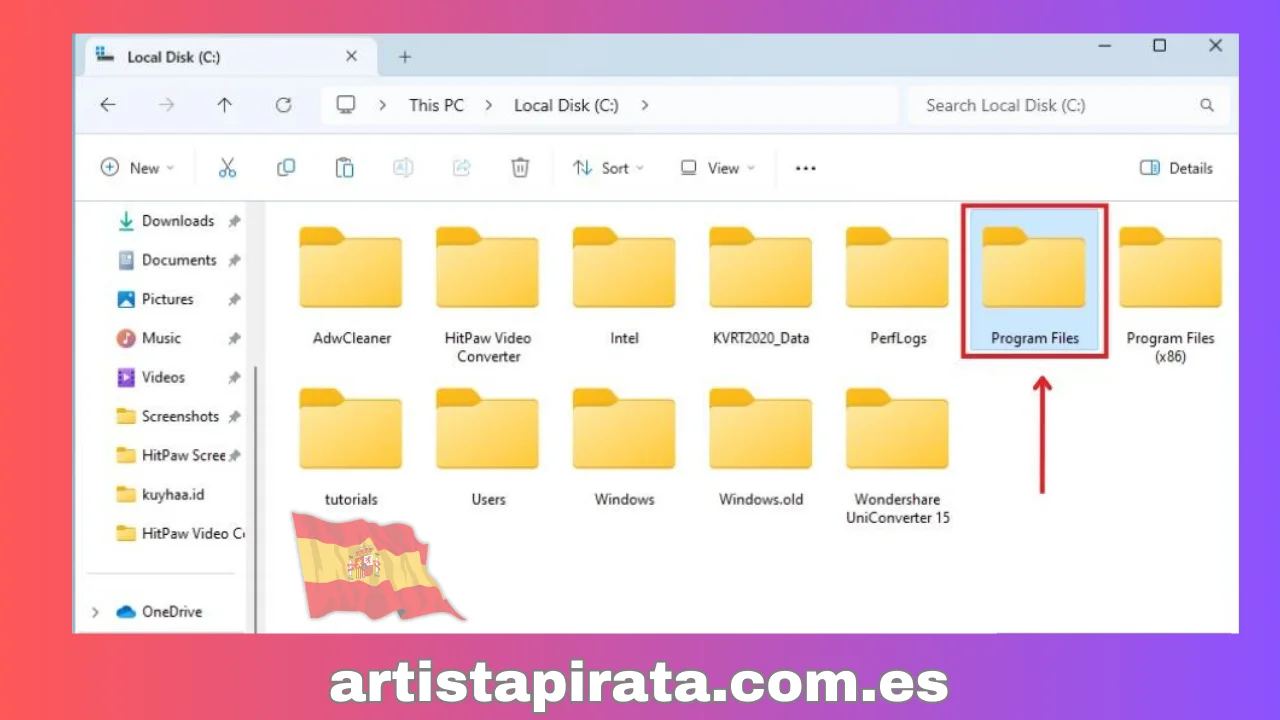Screen dimensions: 1280x720
Task: Select the Paste icon
Action: coord(344,167)
